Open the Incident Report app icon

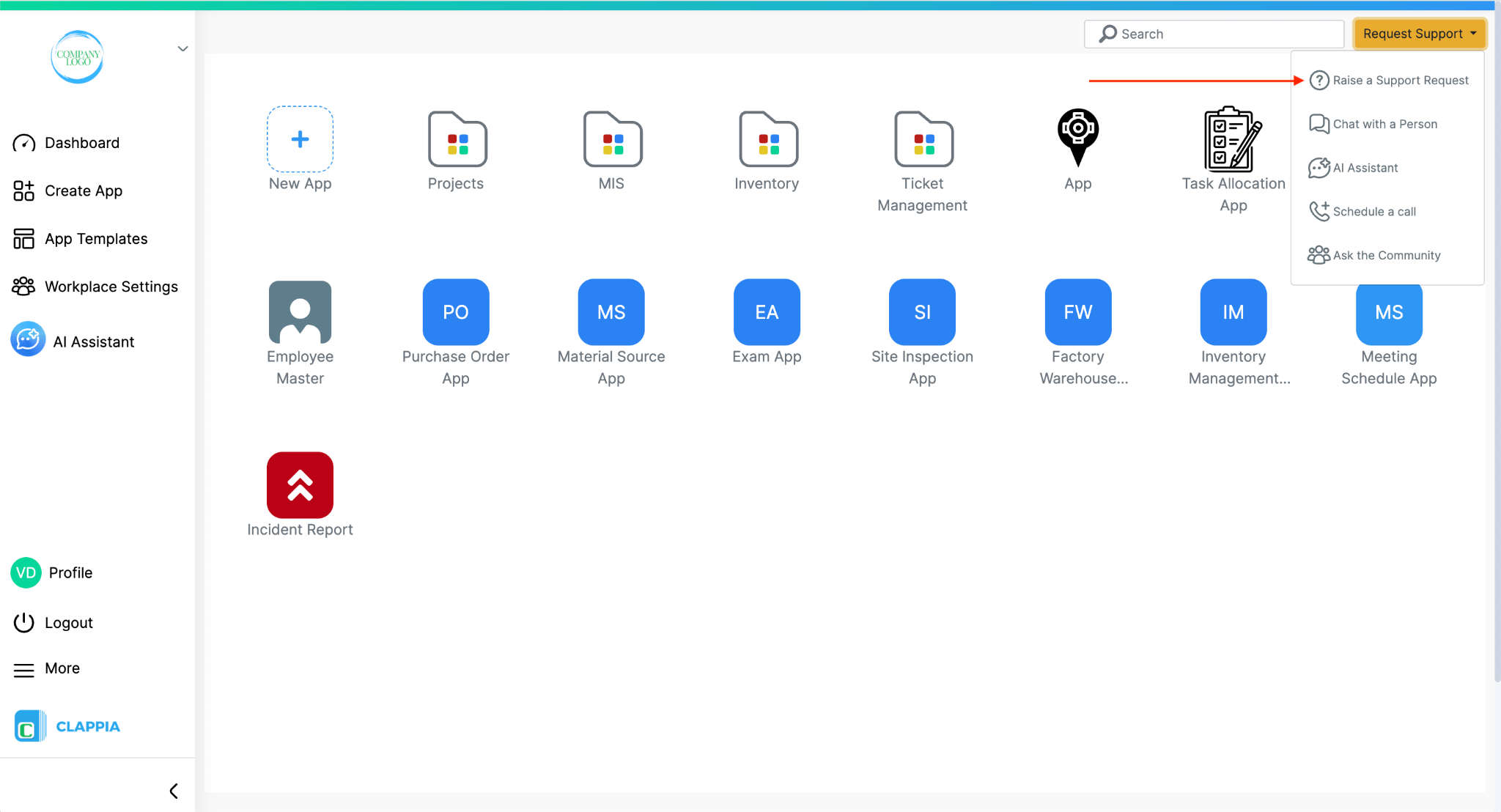coord(300,485)
